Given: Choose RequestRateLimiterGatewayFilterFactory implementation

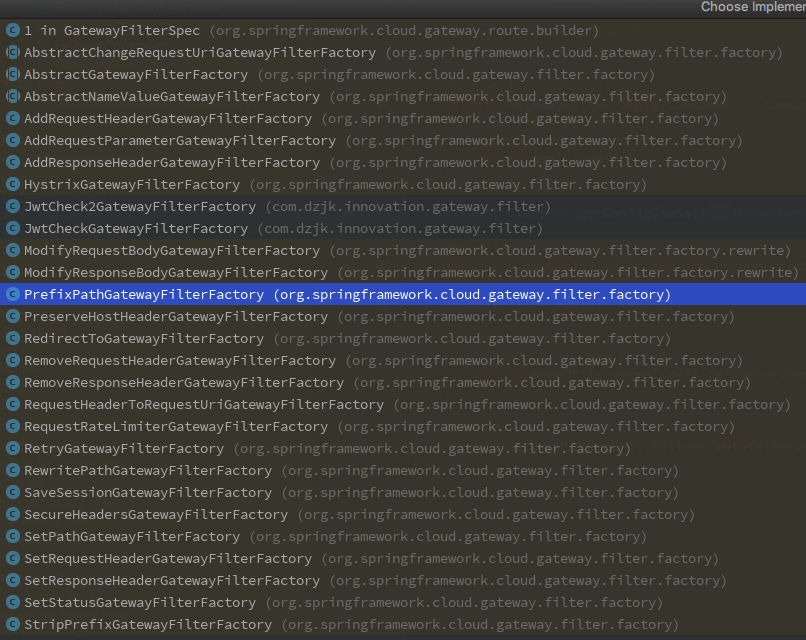Looking at the screenshot, I should coord(403,426).
